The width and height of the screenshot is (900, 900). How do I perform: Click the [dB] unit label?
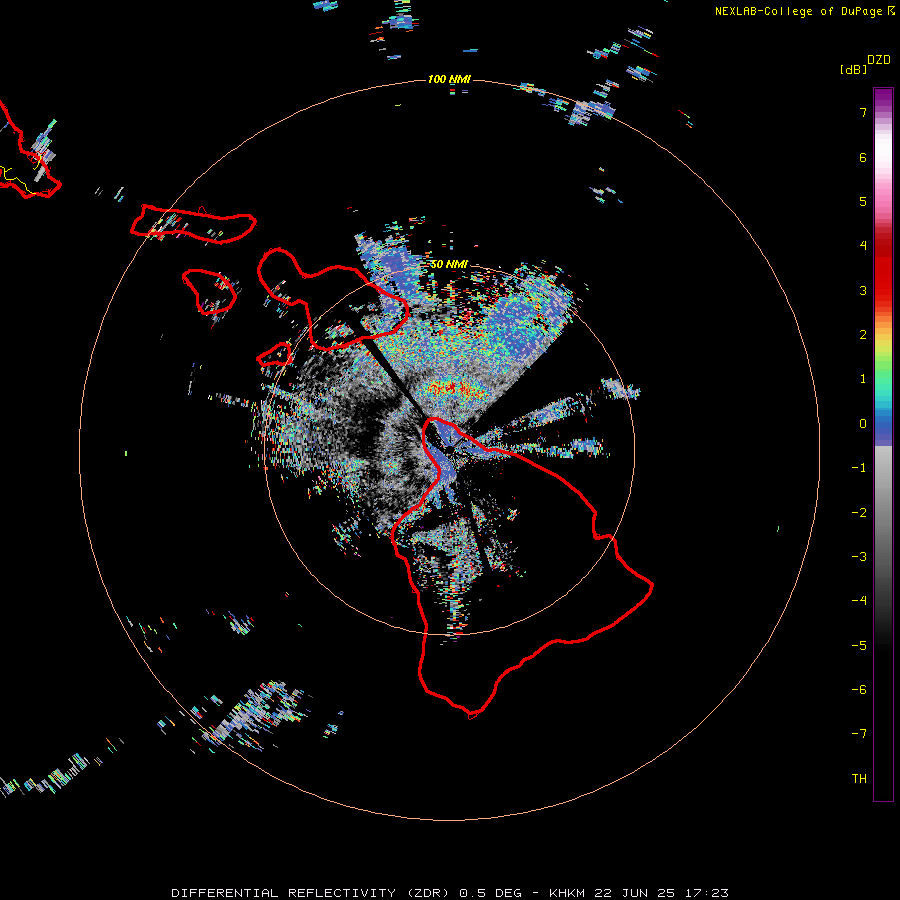click(854, 69)
